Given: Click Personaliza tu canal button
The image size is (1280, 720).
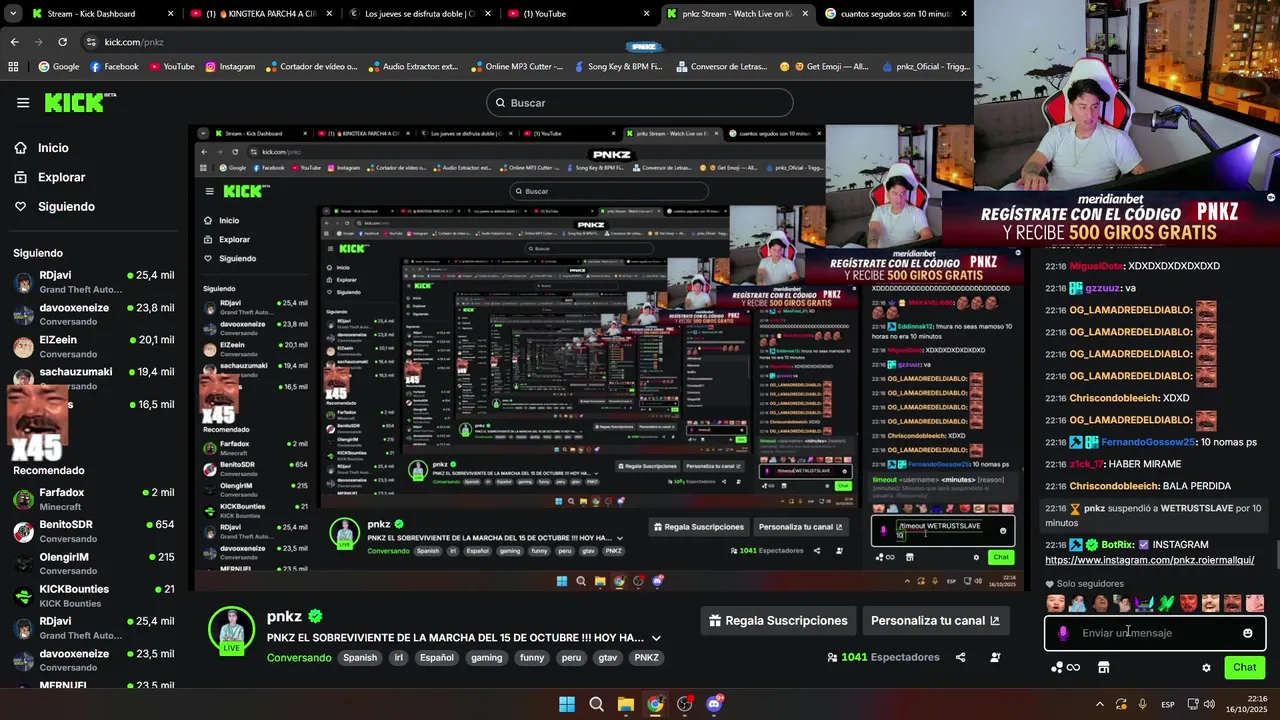Looking at the screenshot, I should pyautogui.click(x=935, y=620).
